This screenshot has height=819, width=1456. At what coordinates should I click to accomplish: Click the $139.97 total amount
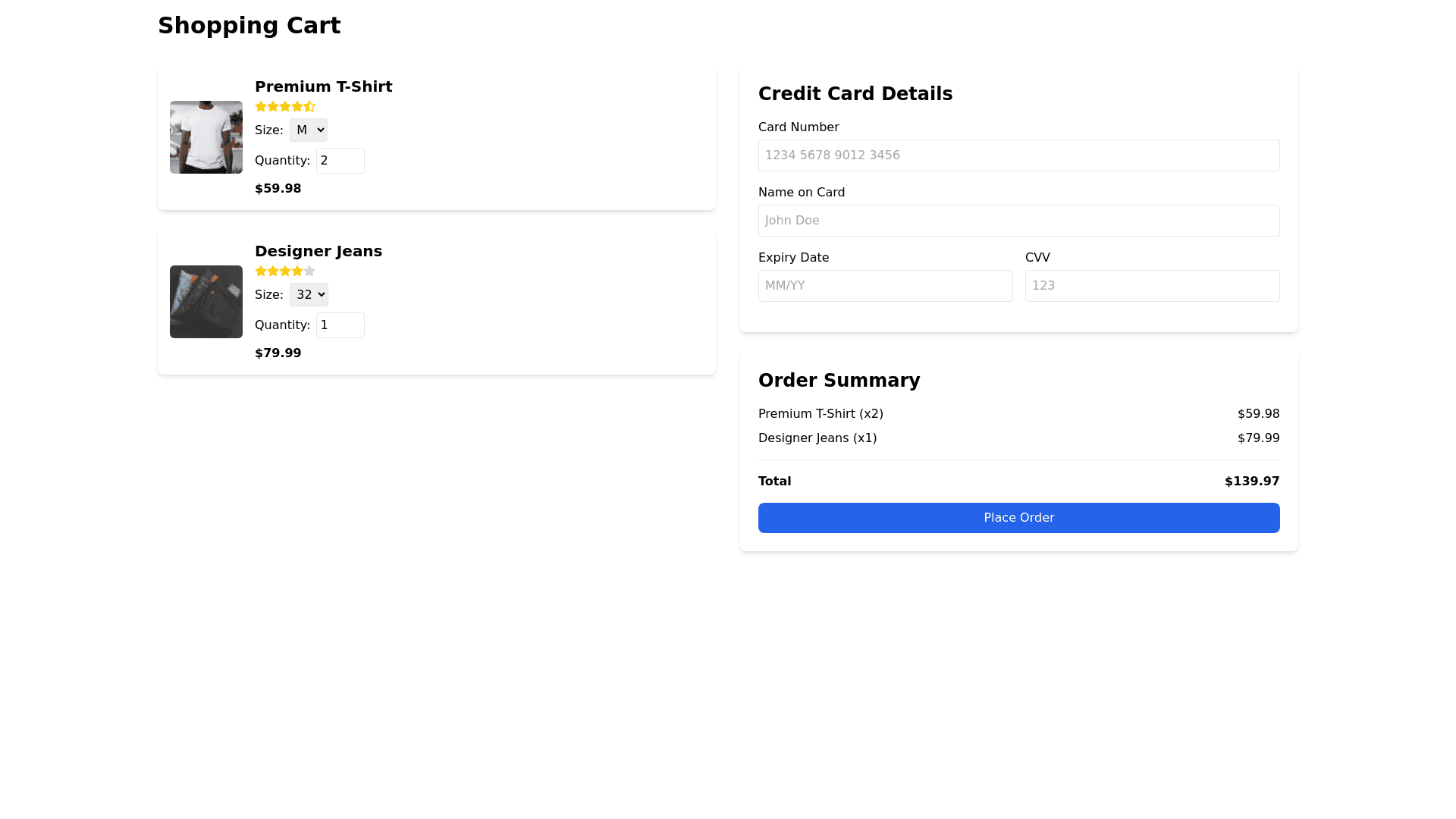tap(1252, 482)
